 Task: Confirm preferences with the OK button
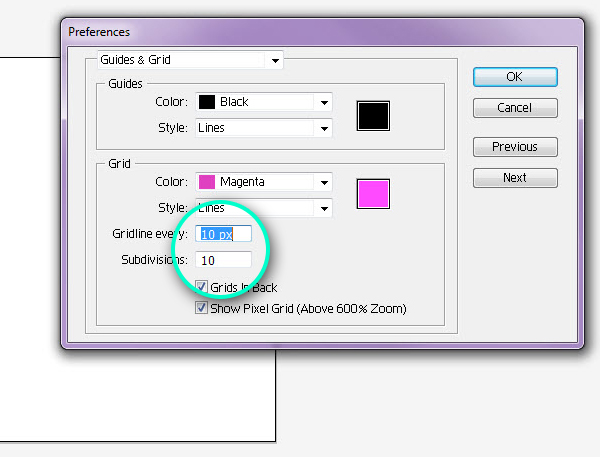[515, 77]
